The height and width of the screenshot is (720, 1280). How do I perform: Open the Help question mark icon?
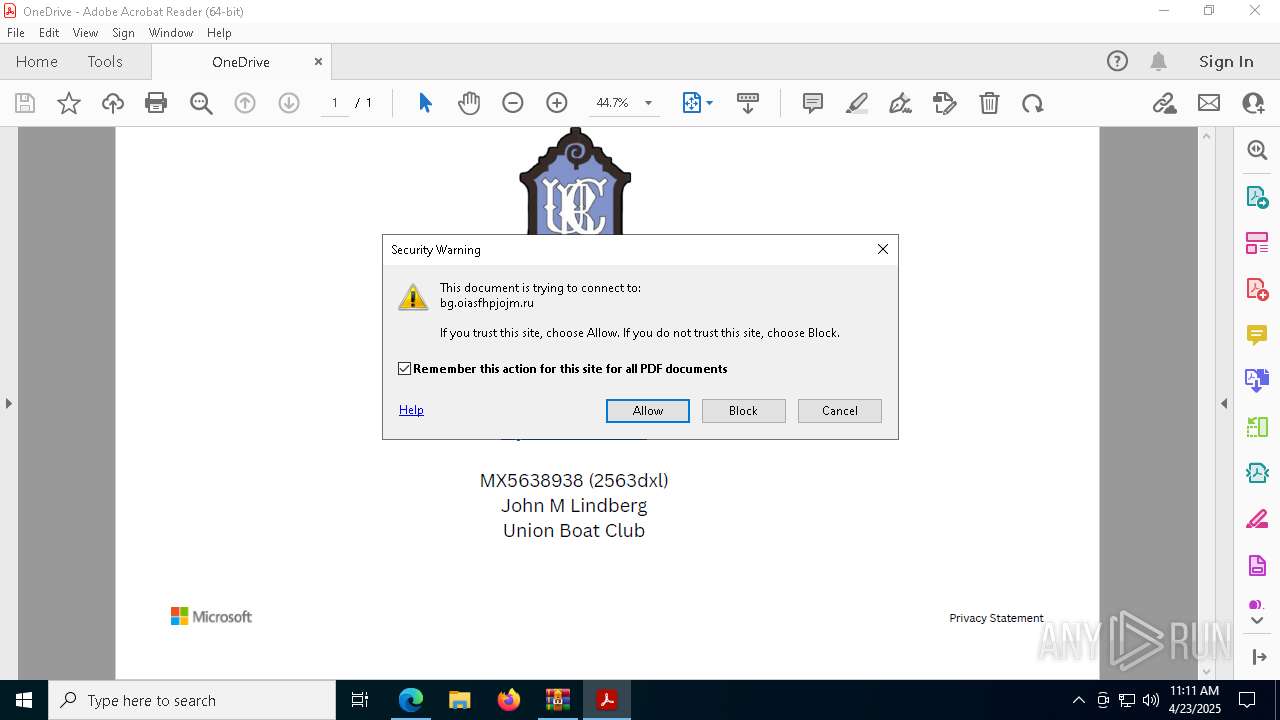1117,61
